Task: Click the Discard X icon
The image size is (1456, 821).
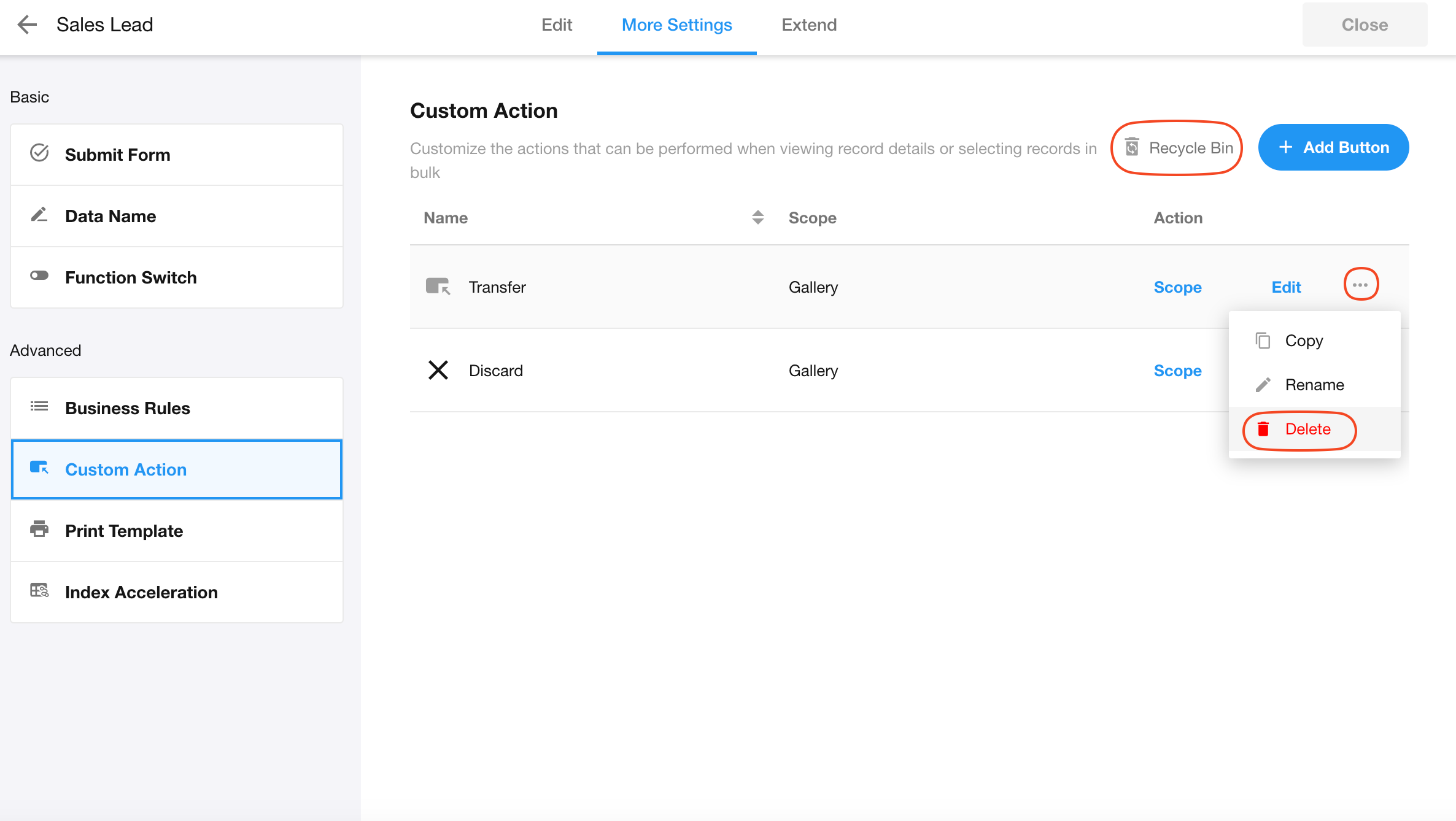Action: click(x=438, y=370)
